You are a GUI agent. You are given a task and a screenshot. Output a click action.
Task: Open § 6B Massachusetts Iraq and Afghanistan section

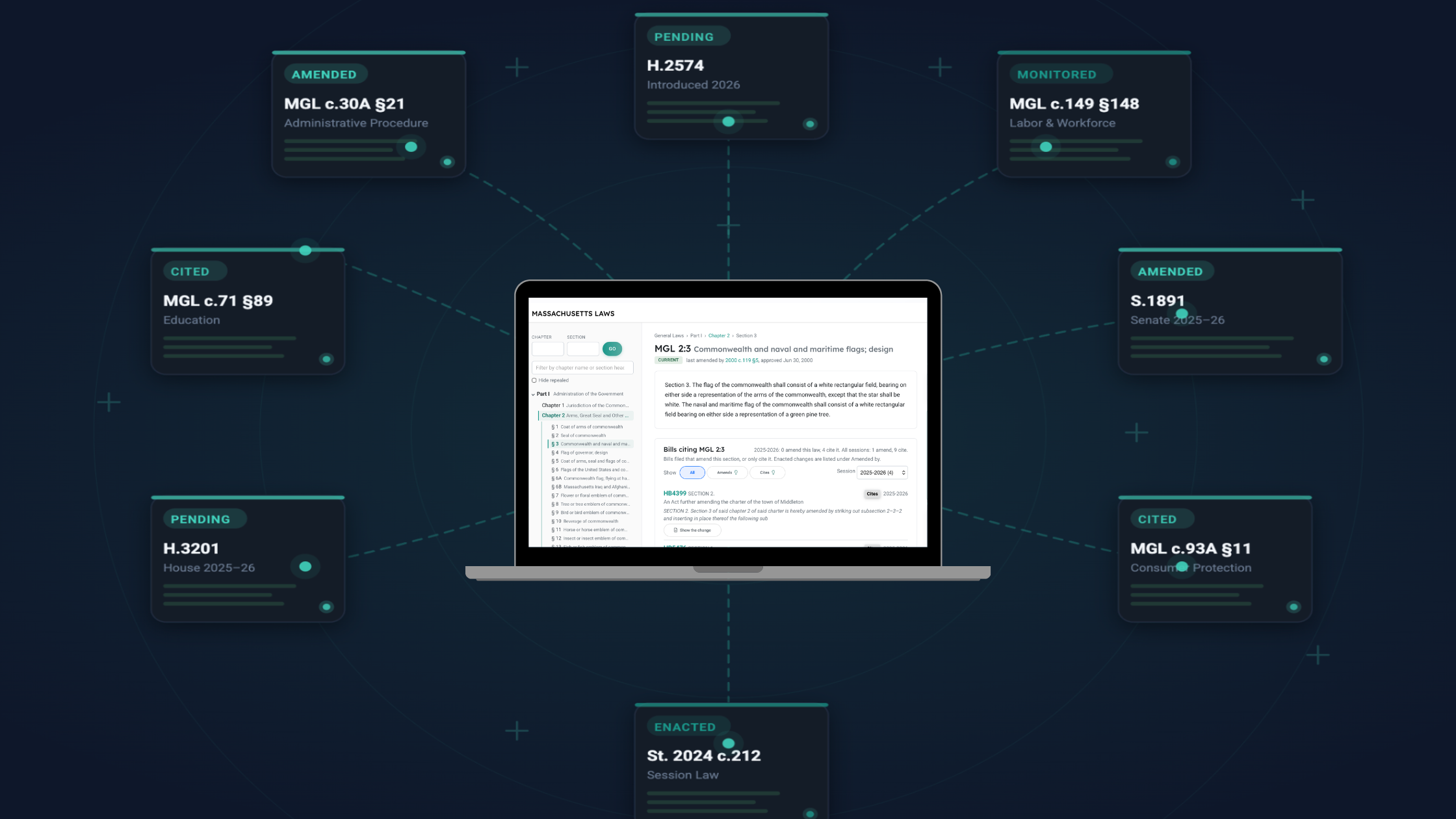[x=590, y=487]
